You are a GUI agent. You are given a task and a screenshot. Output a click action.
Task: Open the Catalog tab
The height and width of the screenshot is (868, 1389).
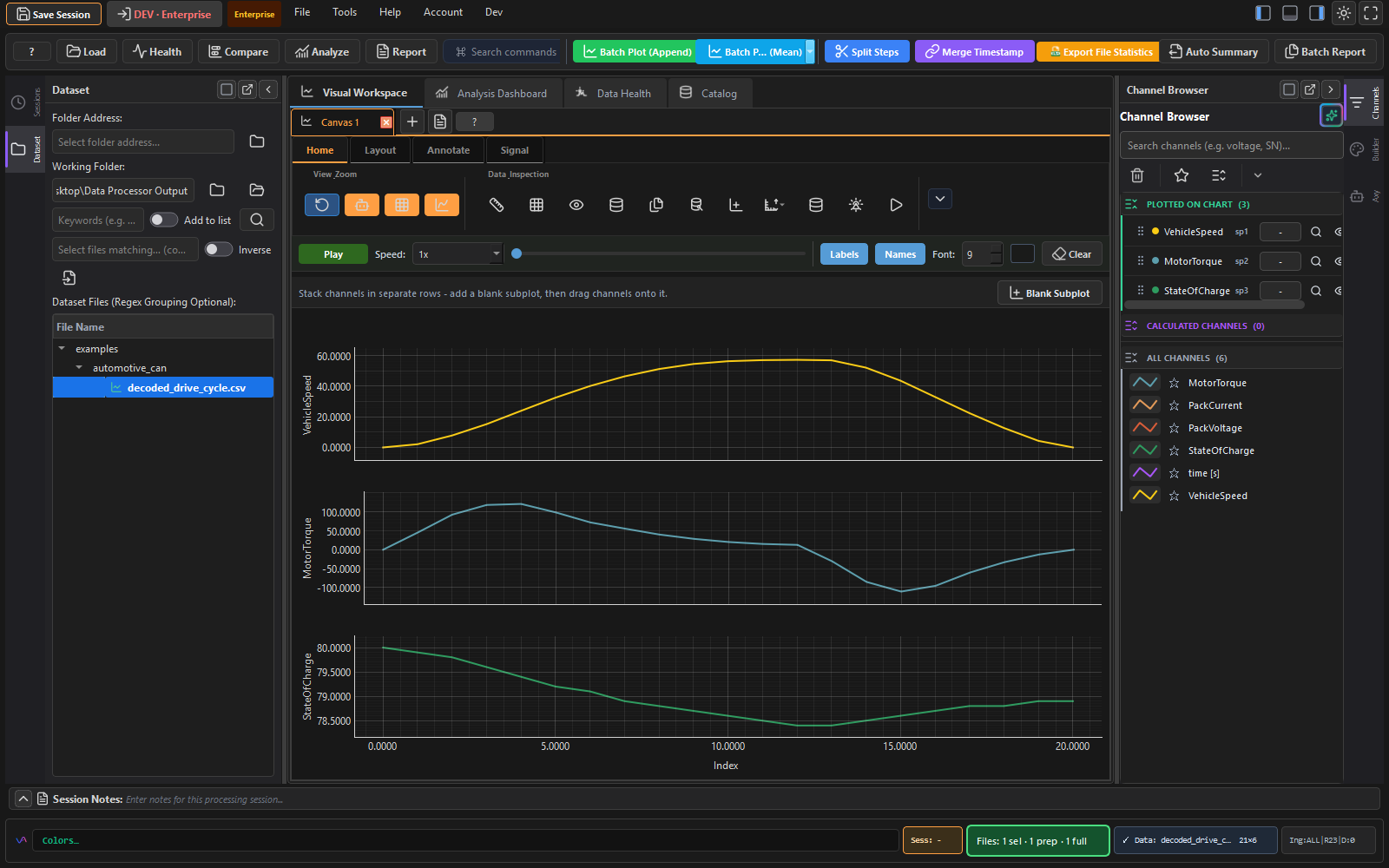click(708, 93)
